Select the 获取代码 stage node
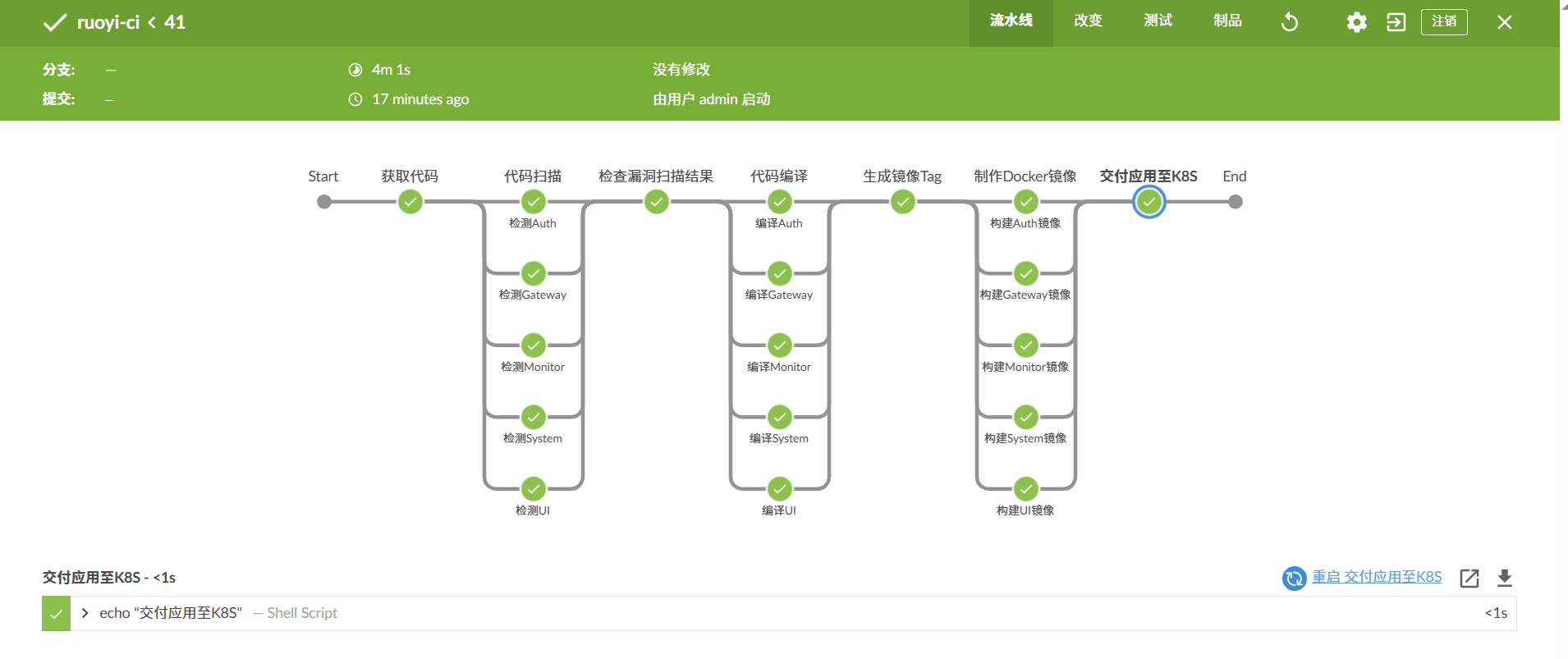 pos(410,202)
